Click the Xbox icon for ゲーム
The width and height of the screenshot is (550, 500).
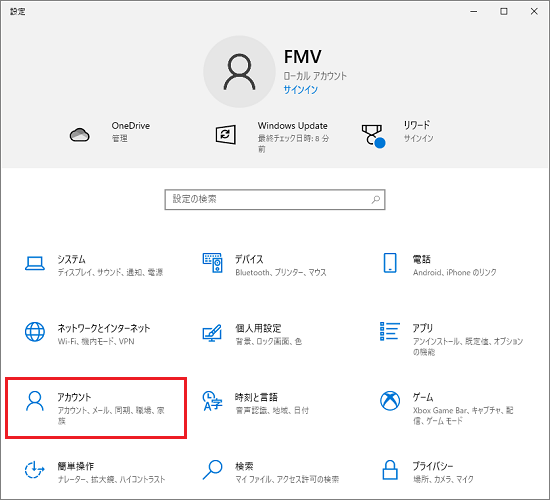(390, 401)
